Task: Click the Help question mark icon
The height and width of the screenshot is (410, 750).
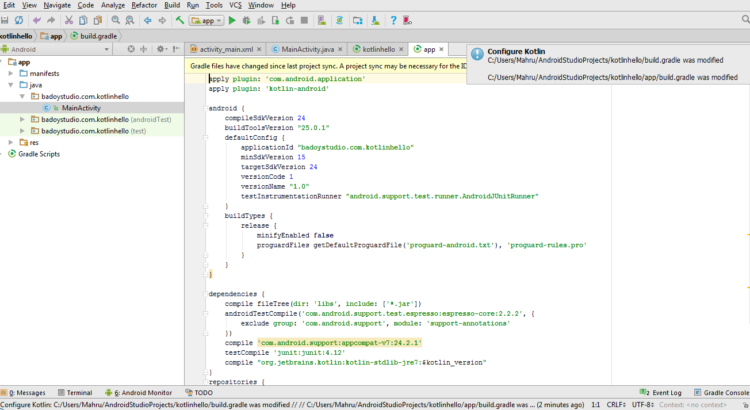Action: click(394, 19)
